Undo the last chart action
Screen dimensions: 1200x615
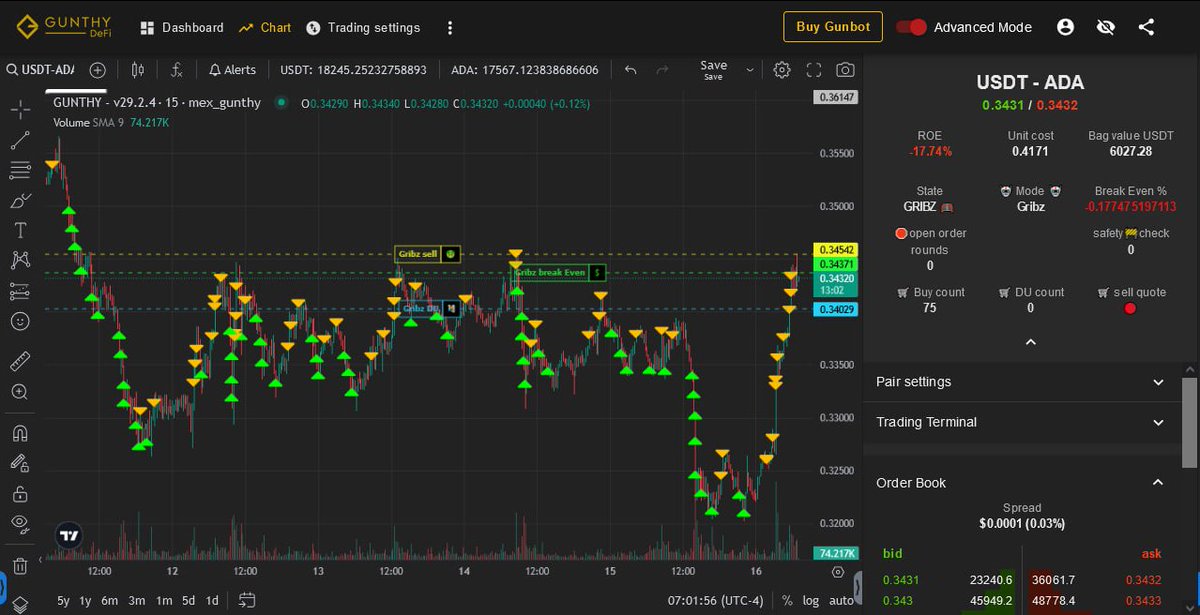tap(630, 70)
